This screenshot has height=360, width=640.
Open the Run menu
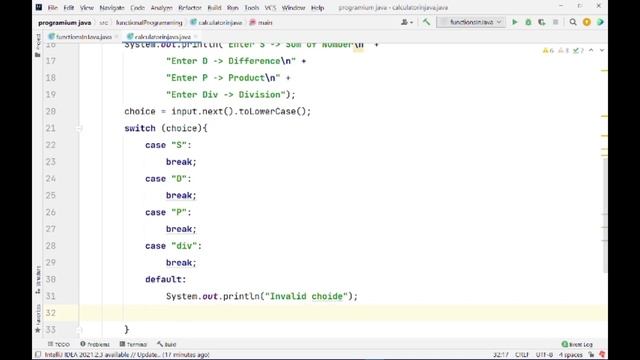pyautogui.click(x=233, y=8)
